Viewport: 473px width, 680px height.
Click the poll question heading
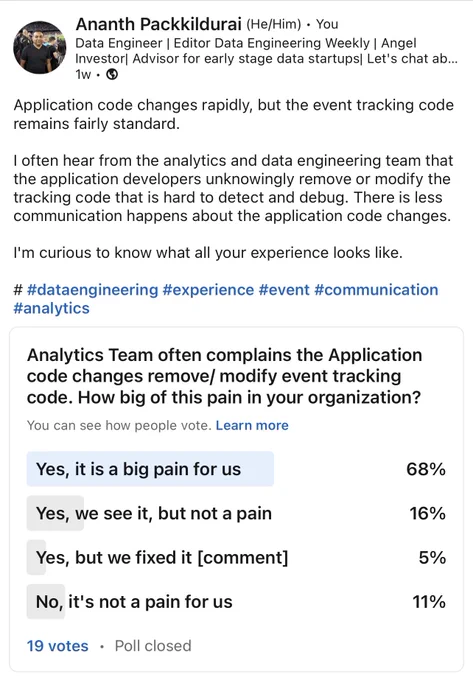(x=224, y=376)
